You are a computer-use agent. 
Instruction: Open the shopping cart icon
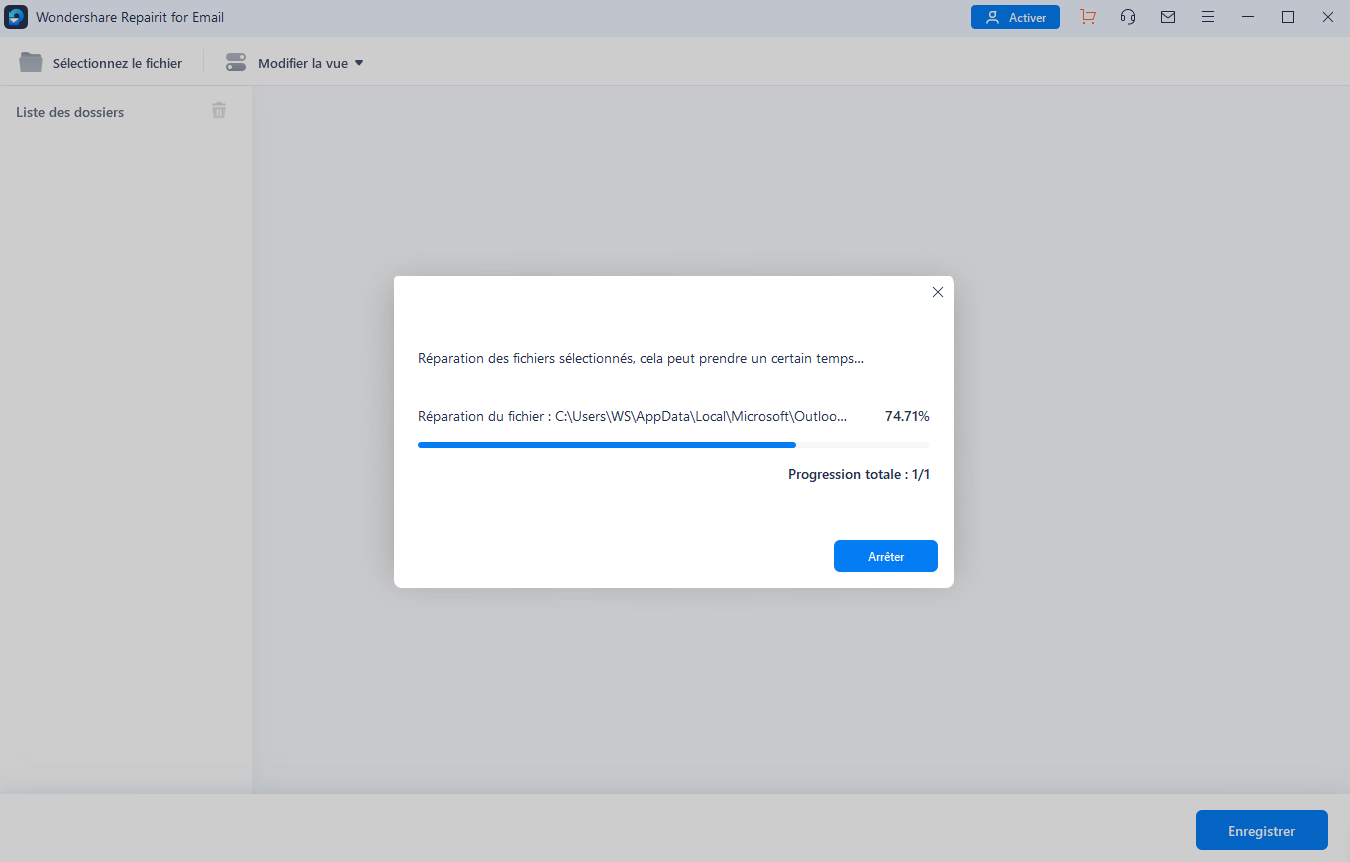click(x=1088, y=17)
